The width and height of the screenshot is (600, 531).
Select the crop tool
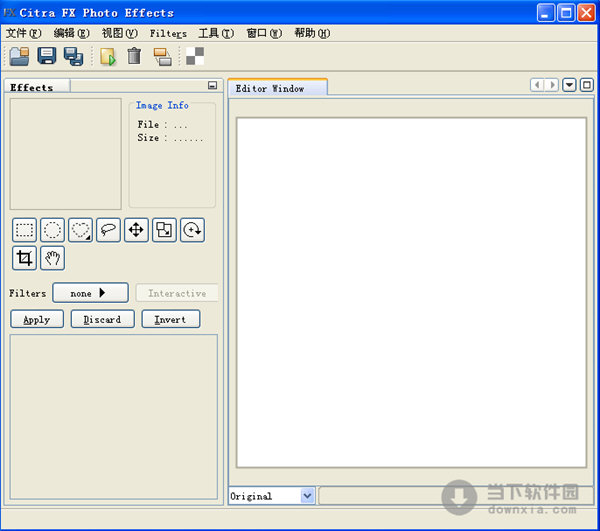(x=24, y=258)
